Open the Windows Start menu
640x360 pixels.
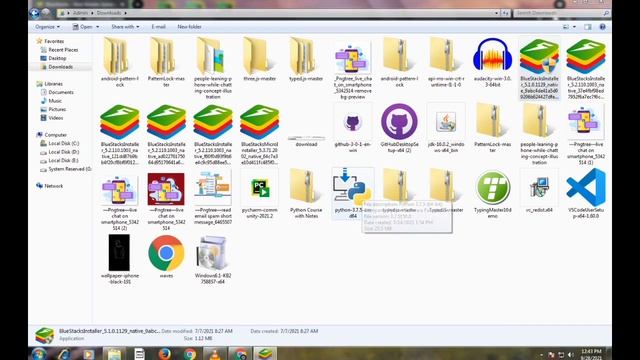tap(39, 353)
